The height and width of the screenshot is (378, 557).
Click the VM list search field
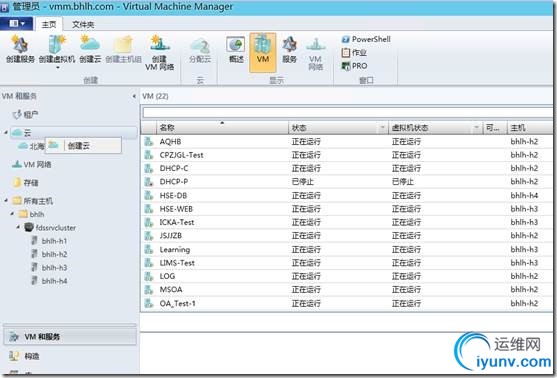347,113
